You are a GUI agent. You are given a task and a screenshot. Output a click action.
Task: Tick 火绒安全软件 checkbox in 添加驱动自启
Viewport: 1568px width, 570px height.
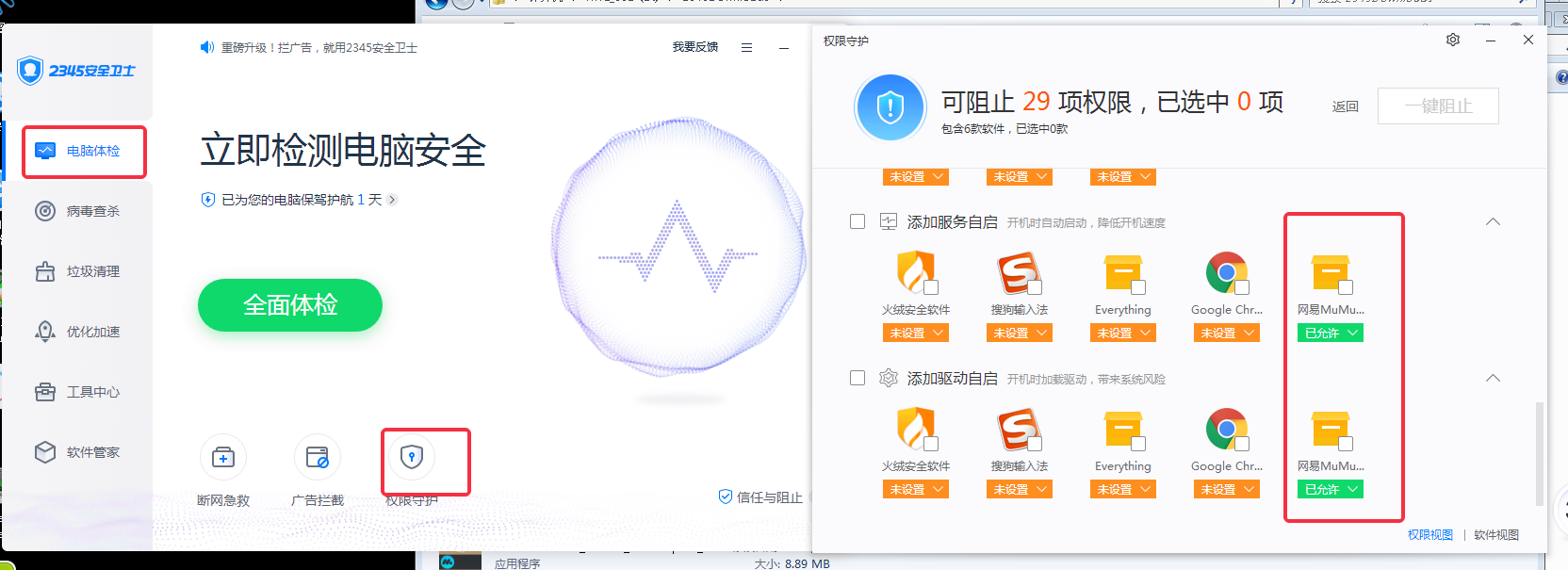[931, 444]
